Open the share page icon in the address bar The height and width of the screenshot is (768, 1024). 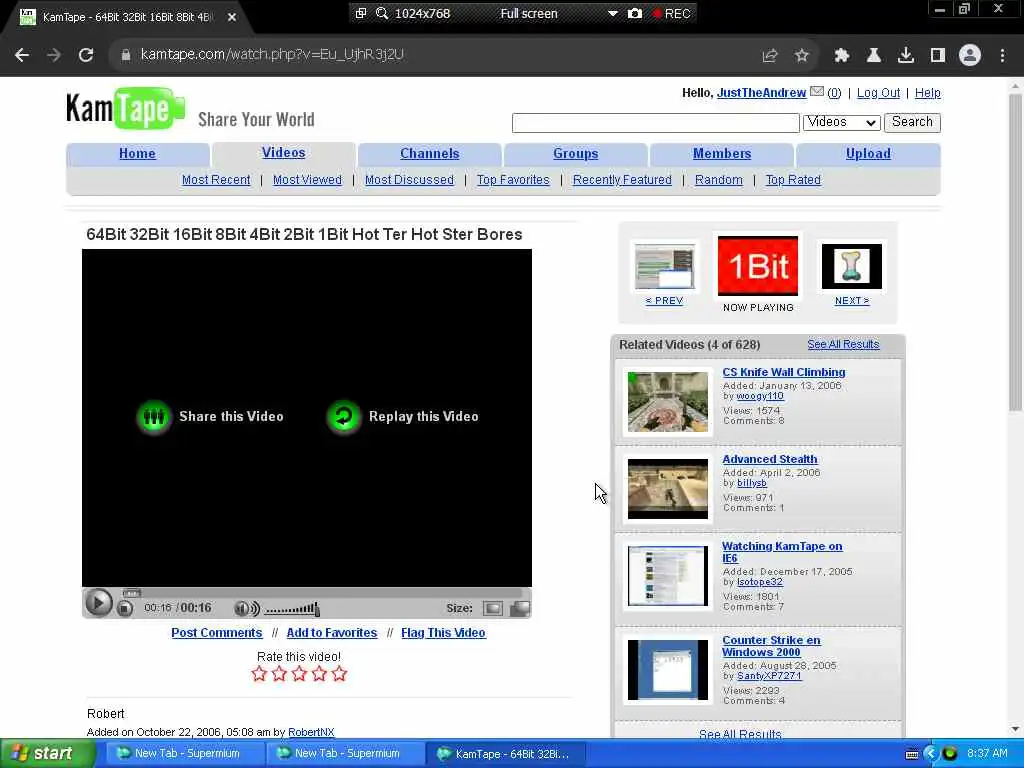point(770,56)
